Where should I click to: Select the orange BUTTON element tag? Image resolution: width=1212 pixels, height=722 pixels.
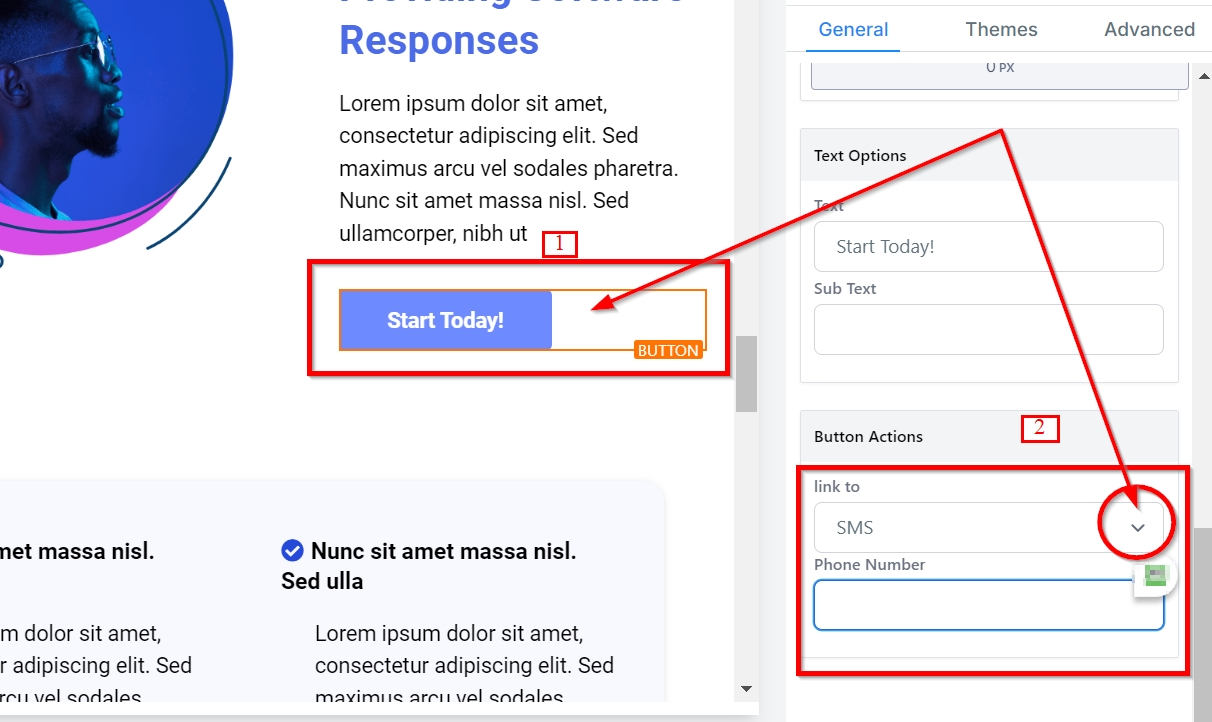point(668,350)
